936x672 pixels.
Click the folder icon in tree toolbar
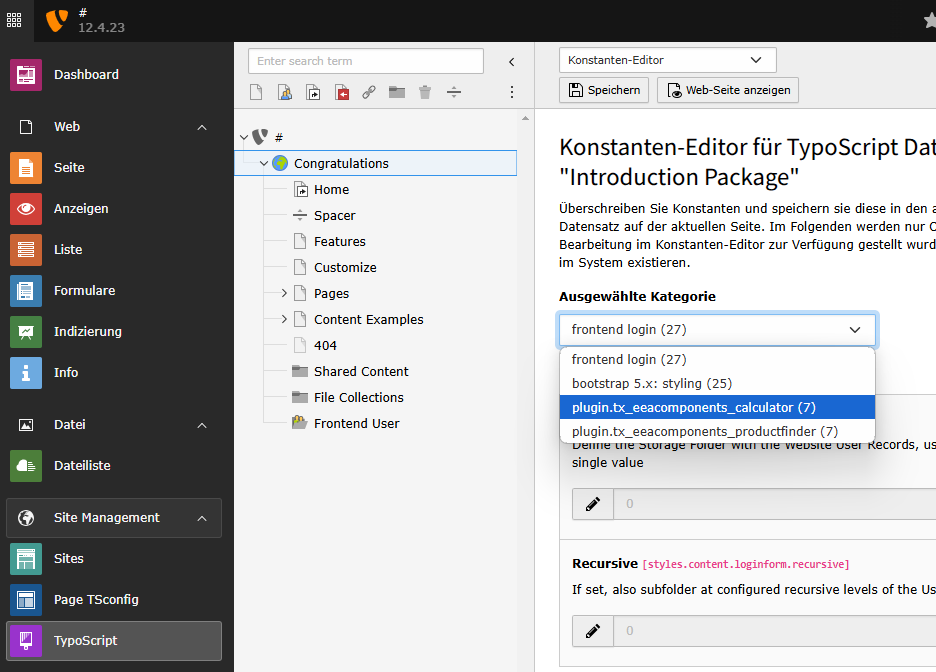[397, 92]
